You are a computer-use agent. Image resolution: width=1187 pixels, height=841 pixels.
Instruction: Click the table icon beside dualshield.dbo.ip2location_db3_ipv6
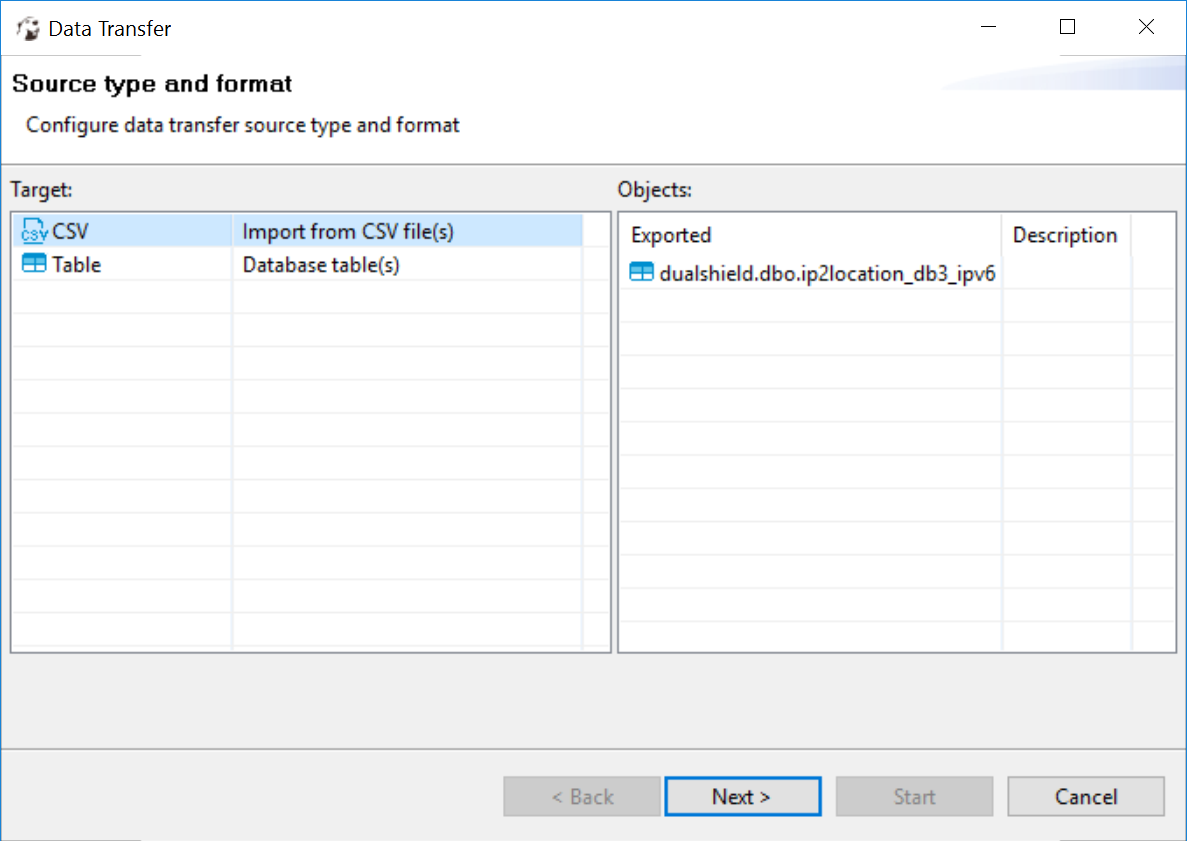click(x=641, y=273)
